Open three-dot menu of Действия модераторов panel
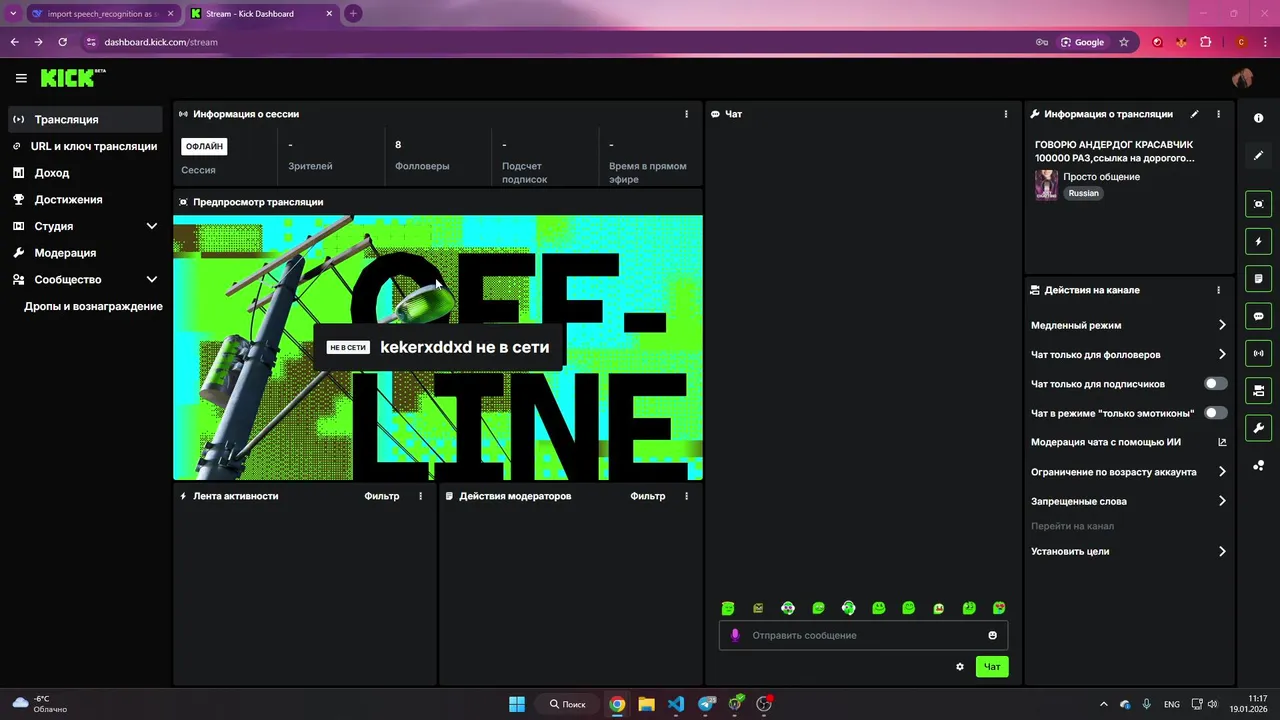The image size is (1280, 720). [686, 496]
